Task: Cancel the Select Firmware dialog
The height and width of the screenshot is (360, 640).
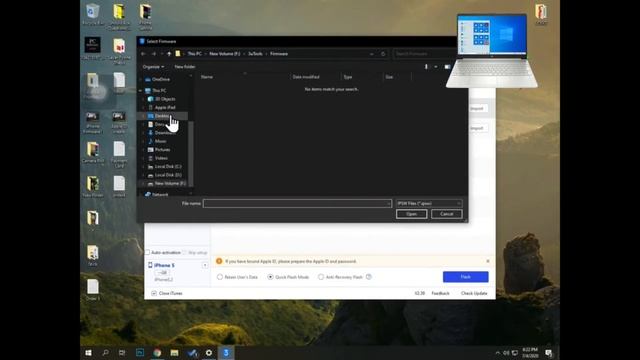Action: pos(447,214)
